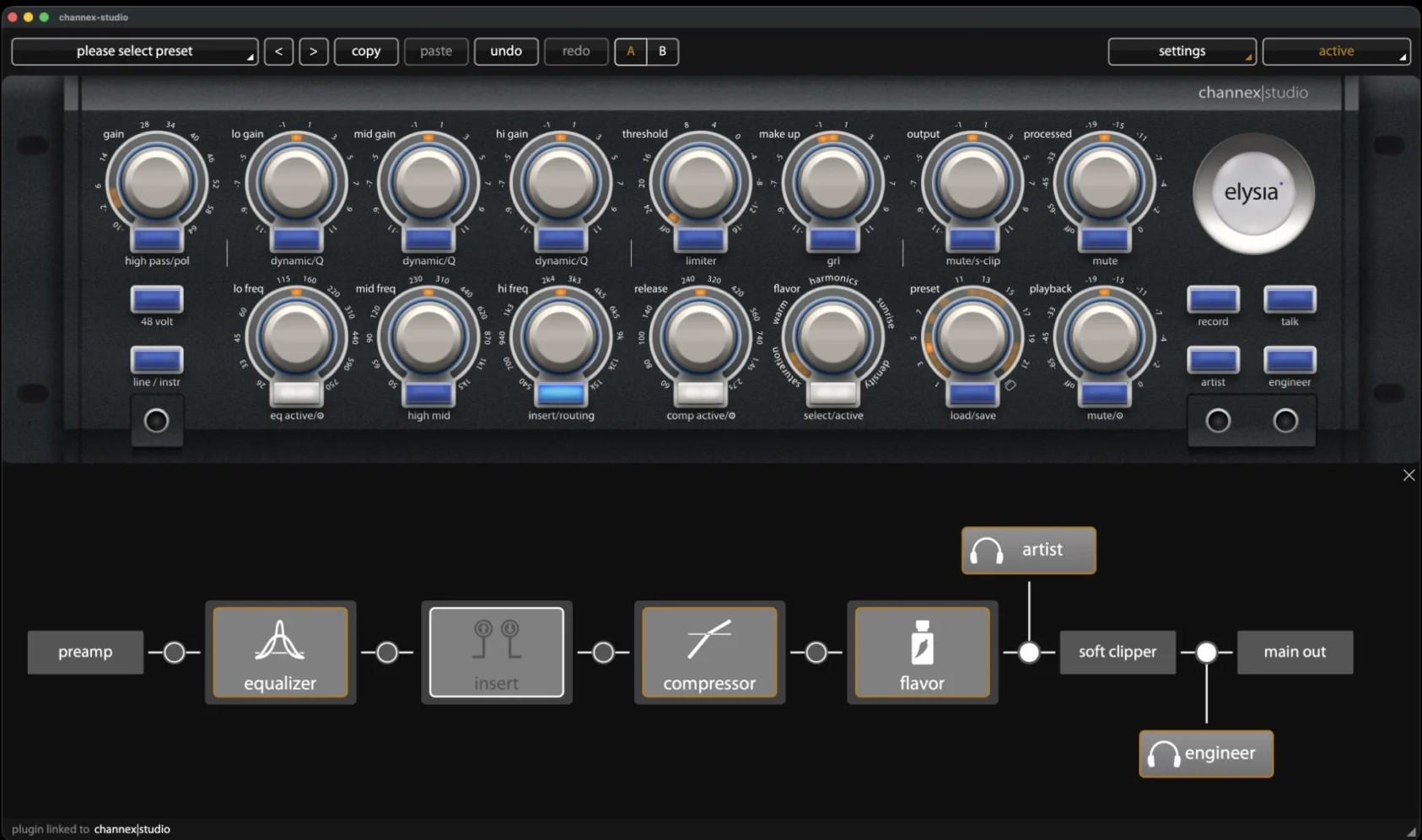
Task: Click the artist headphones output block
Action: click(1028, 550)
